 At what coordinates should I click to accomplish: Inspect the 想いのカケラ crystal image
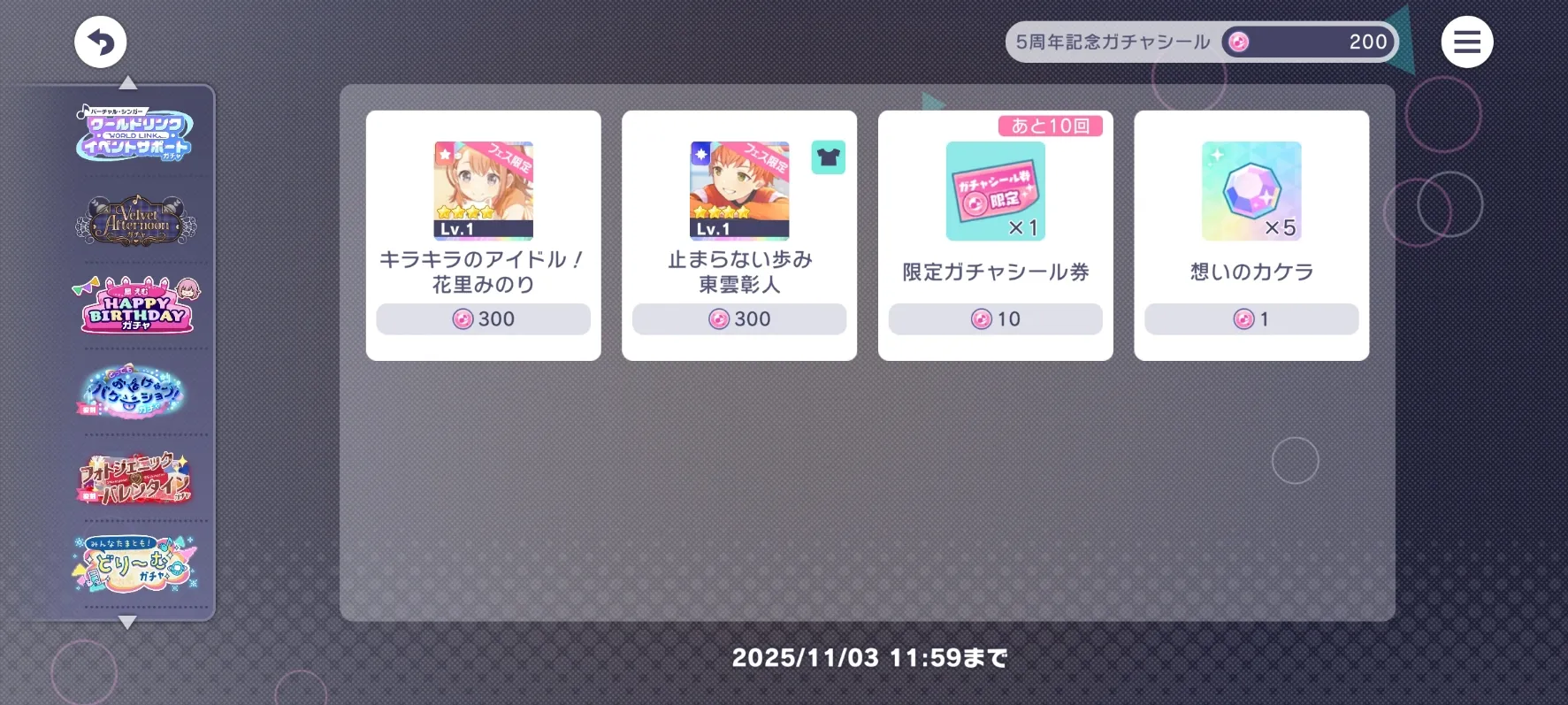pos(1251,191)
